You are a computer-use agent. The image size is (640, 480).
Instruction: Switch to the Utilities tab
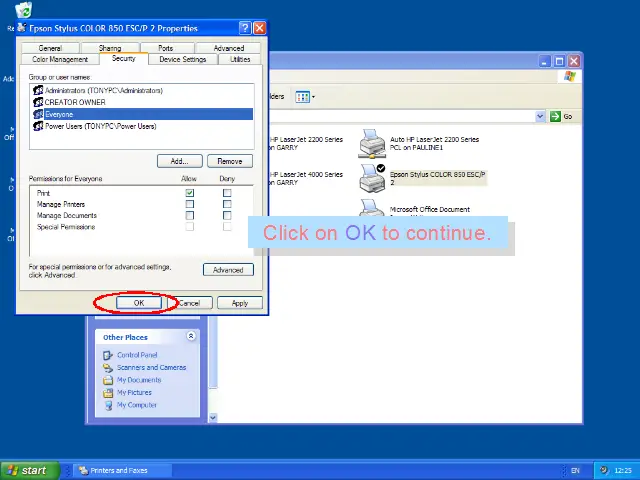pos(240,59)
